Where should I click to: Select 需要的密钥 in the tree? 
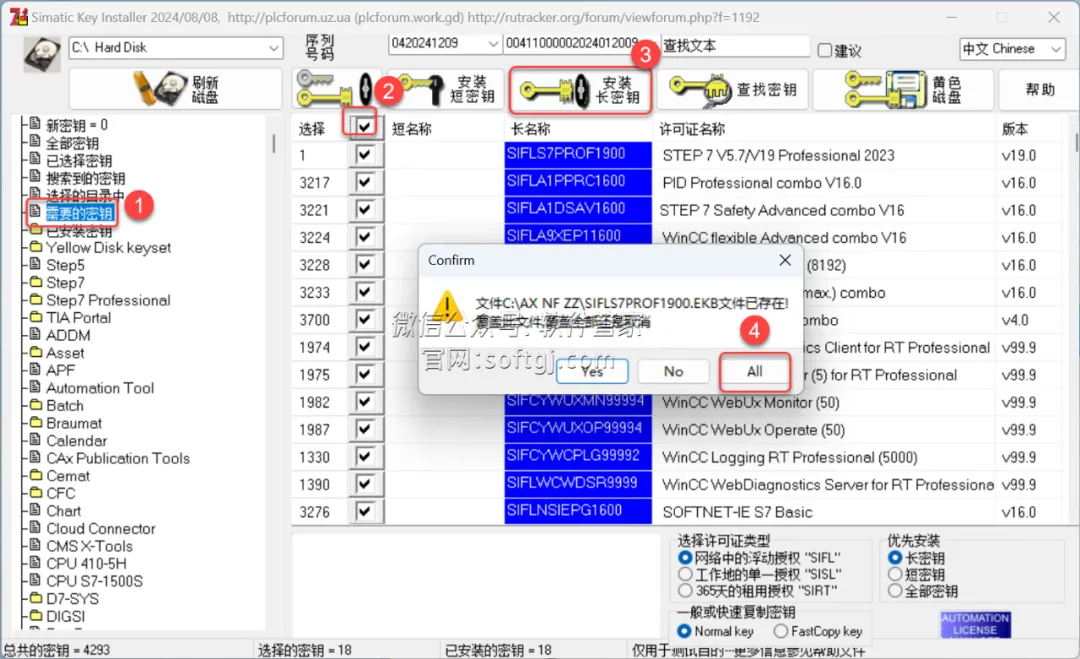point(79,213)
